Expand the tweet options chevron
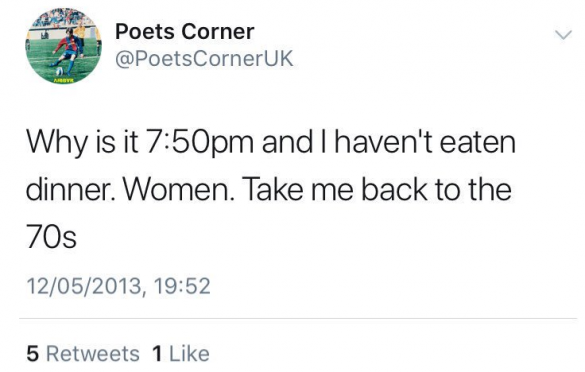 click(563, 35)
